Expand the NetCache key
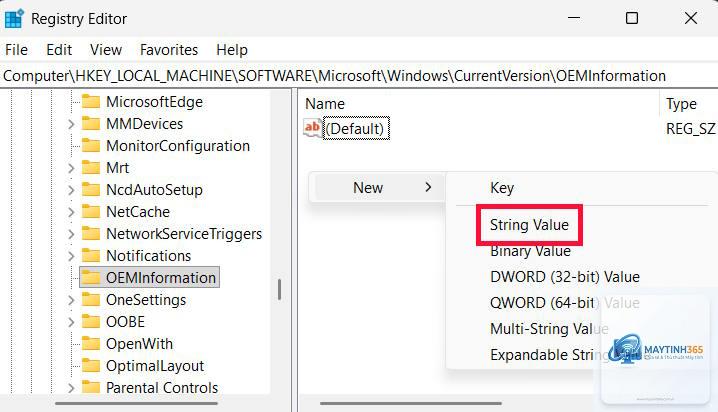718x412 pixels. pos(71,212)
